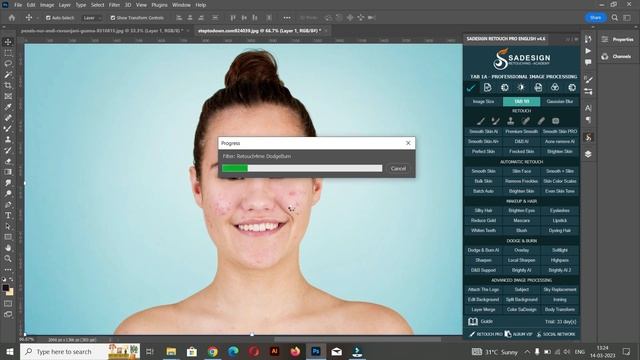The image size is (640, 360).
Task: Open the Channels panel icon
Action: (x=604, y=56)
